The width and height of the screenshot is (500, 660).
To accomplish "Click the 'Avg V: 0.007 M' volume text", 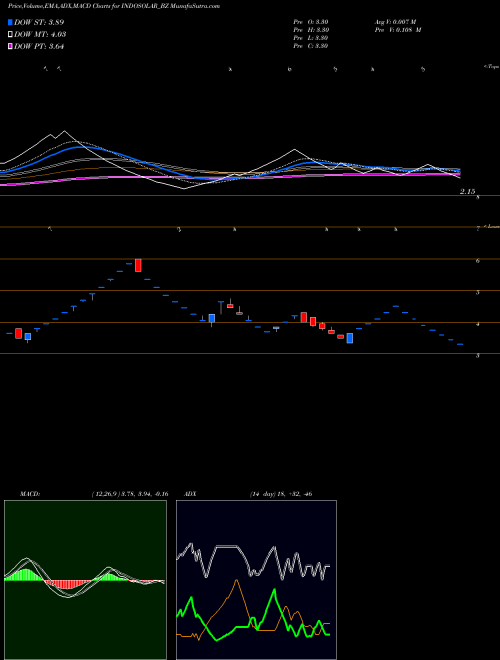I will [395, 22].
